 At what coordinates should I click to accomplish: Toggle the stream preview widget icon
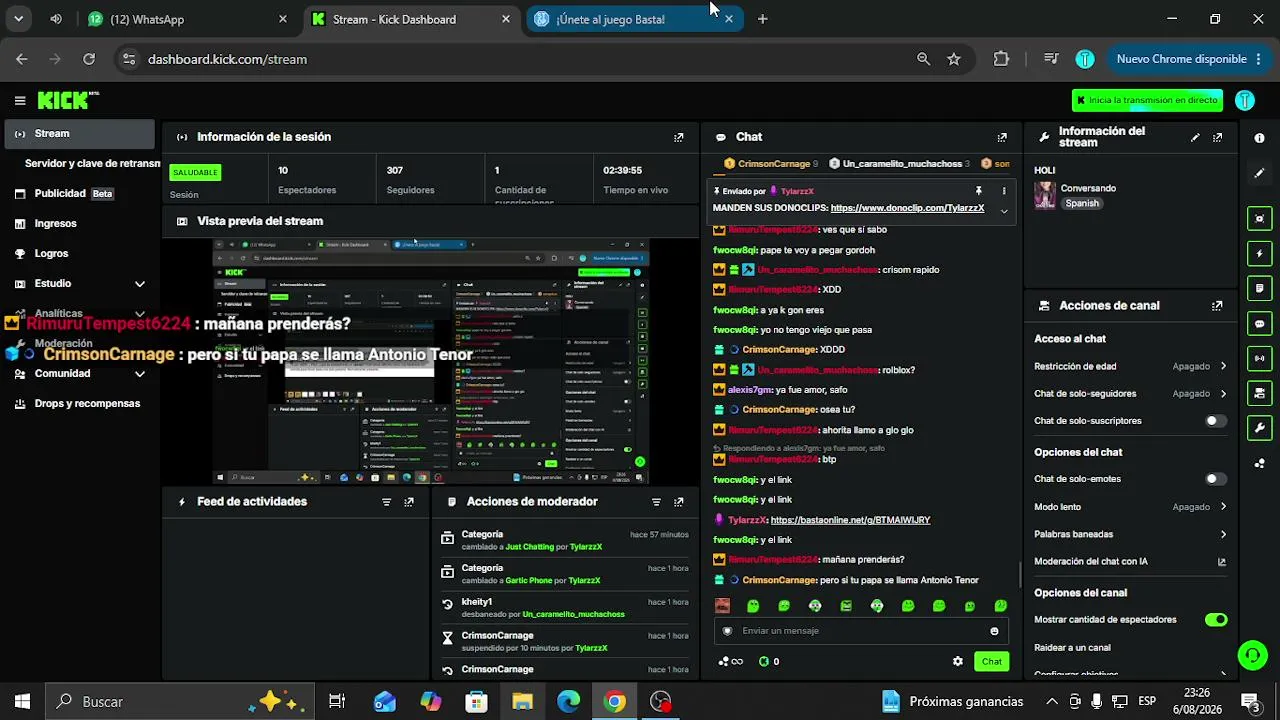pos(1259,219)
